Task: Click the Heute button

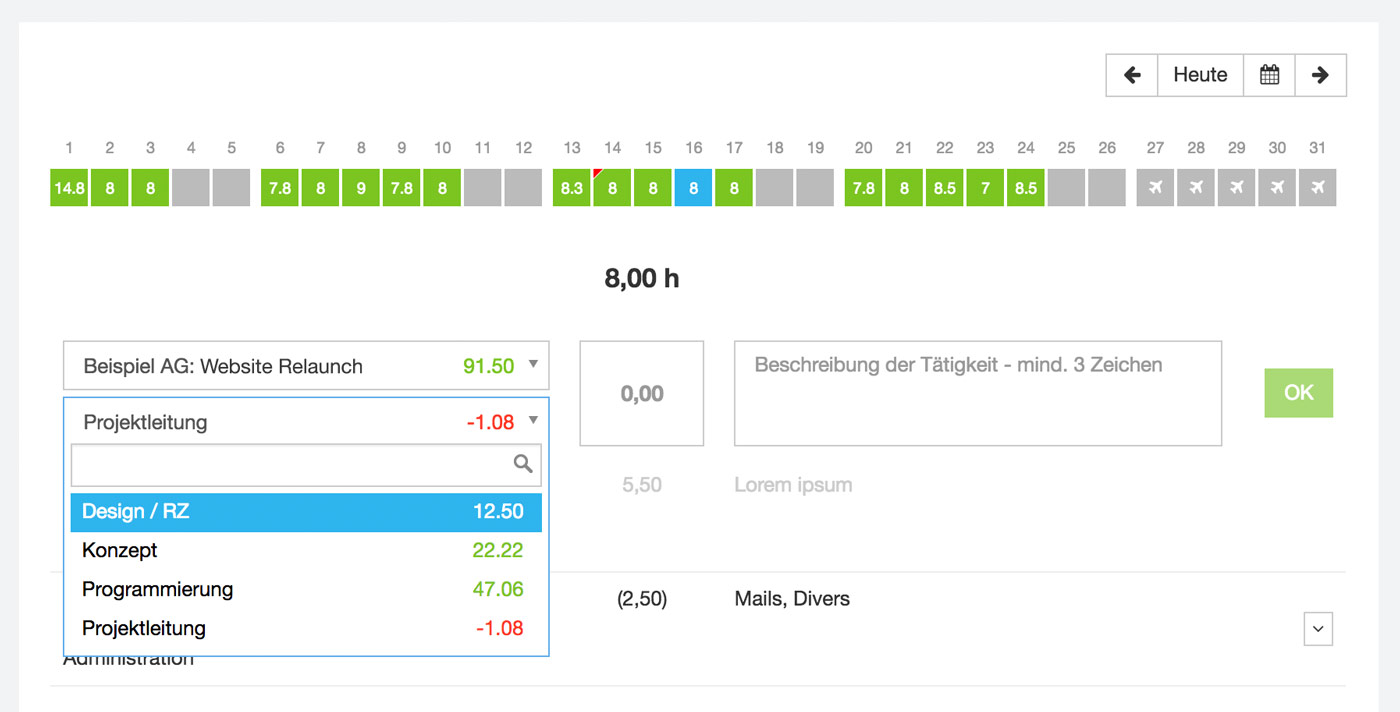Action: [1200, 75]
